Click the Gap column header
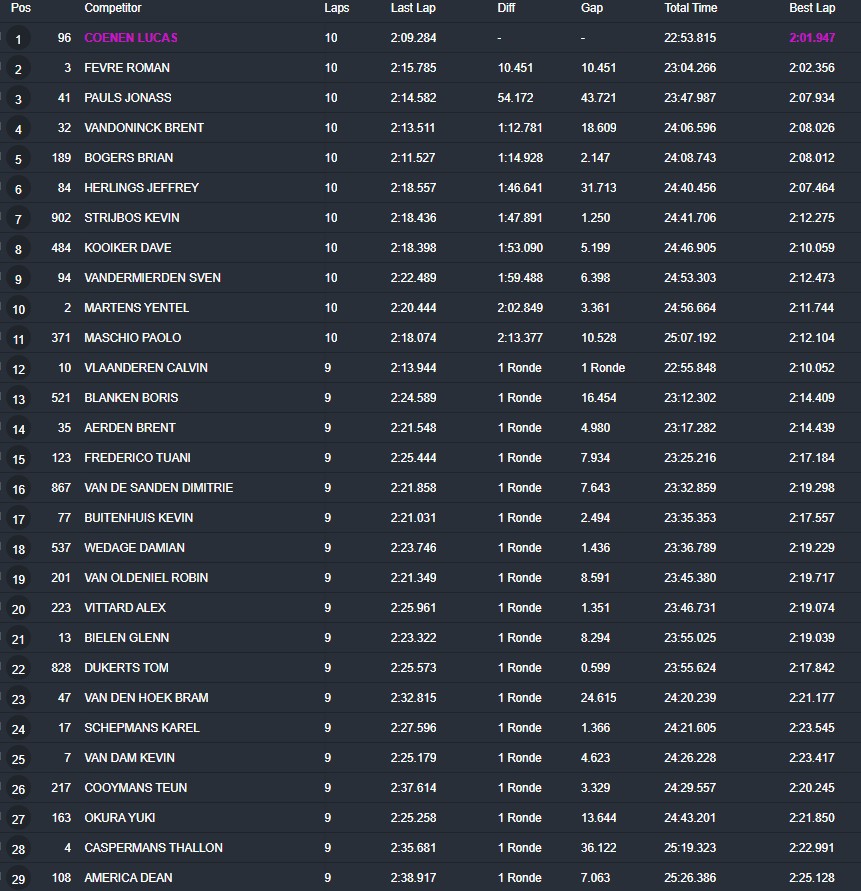Viewport: 861px width, 891px height. click(592, 8)
